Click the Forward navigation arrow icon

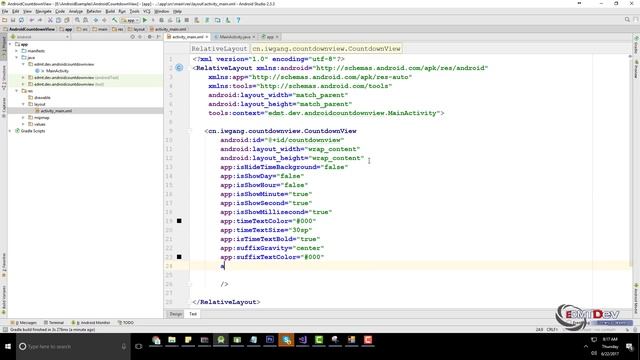click(x=104, y=20)
